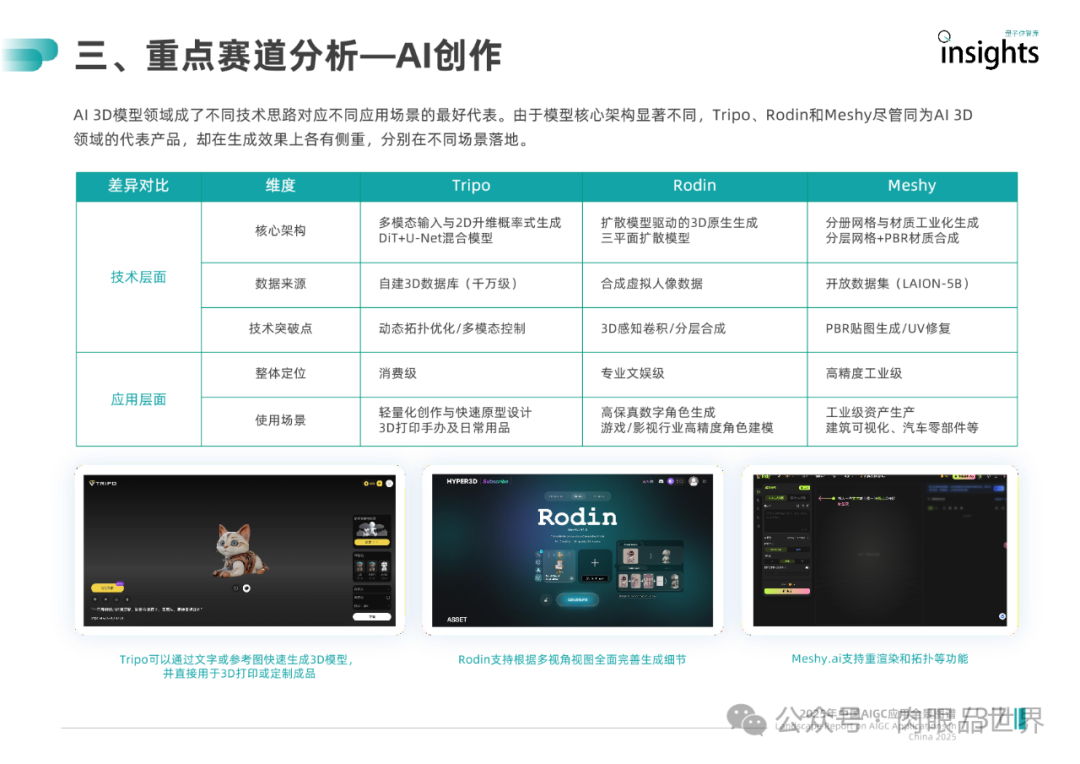Click the 技术突破点 dimension cell
The height and width of the screenshot is (764, 1080).
coord(280,329)
